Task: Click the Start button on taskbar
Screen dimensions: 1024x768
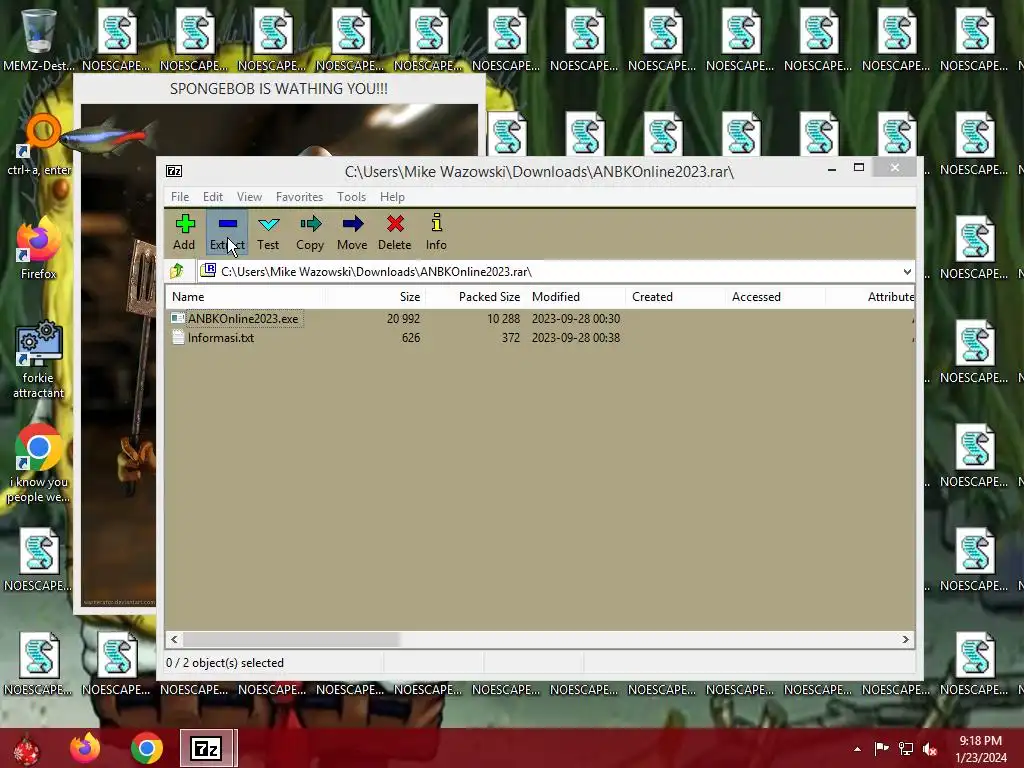Action: tap(26, 748)
